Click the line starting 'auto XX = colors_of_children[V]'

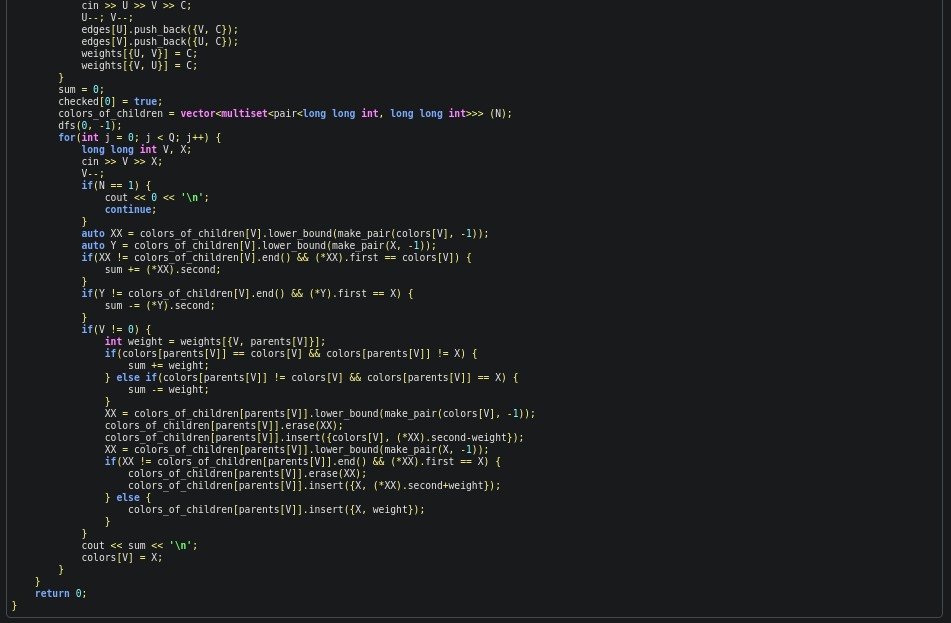tap(285, 234)
